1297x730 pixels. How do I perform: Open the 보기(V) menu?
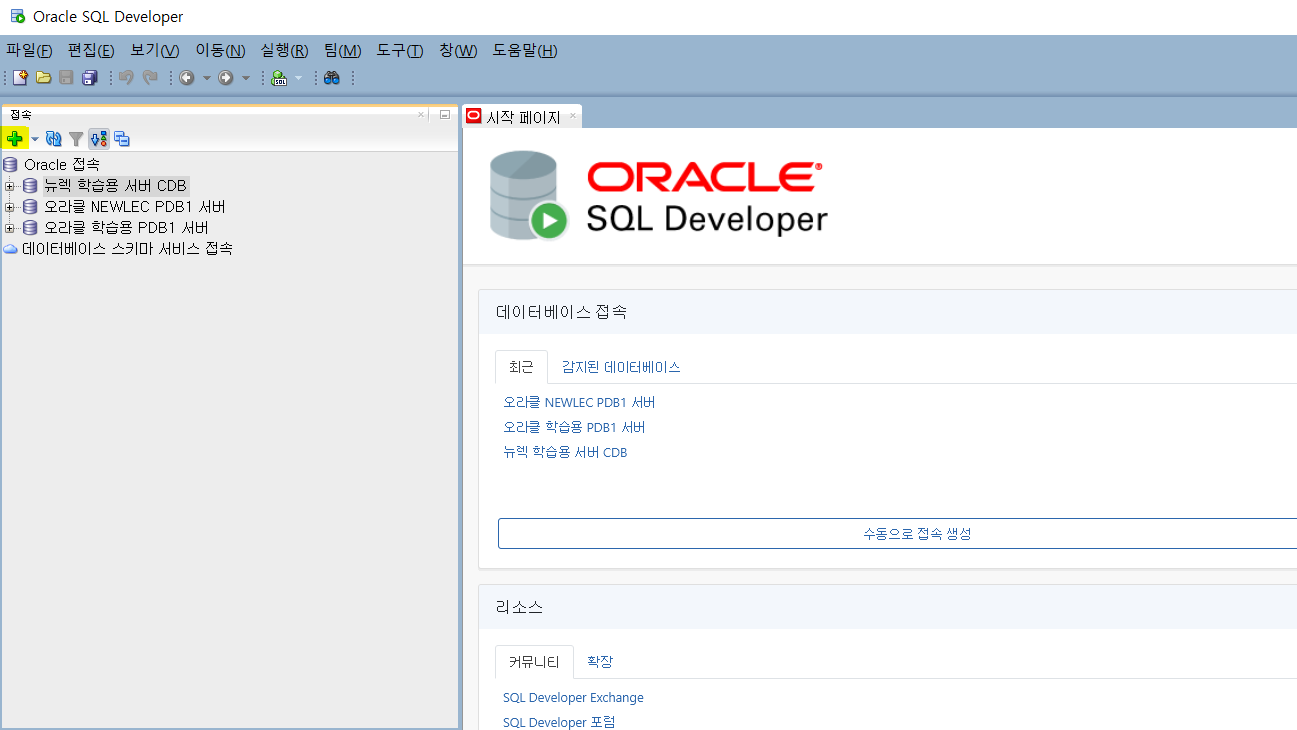click(x=155, y=51)
